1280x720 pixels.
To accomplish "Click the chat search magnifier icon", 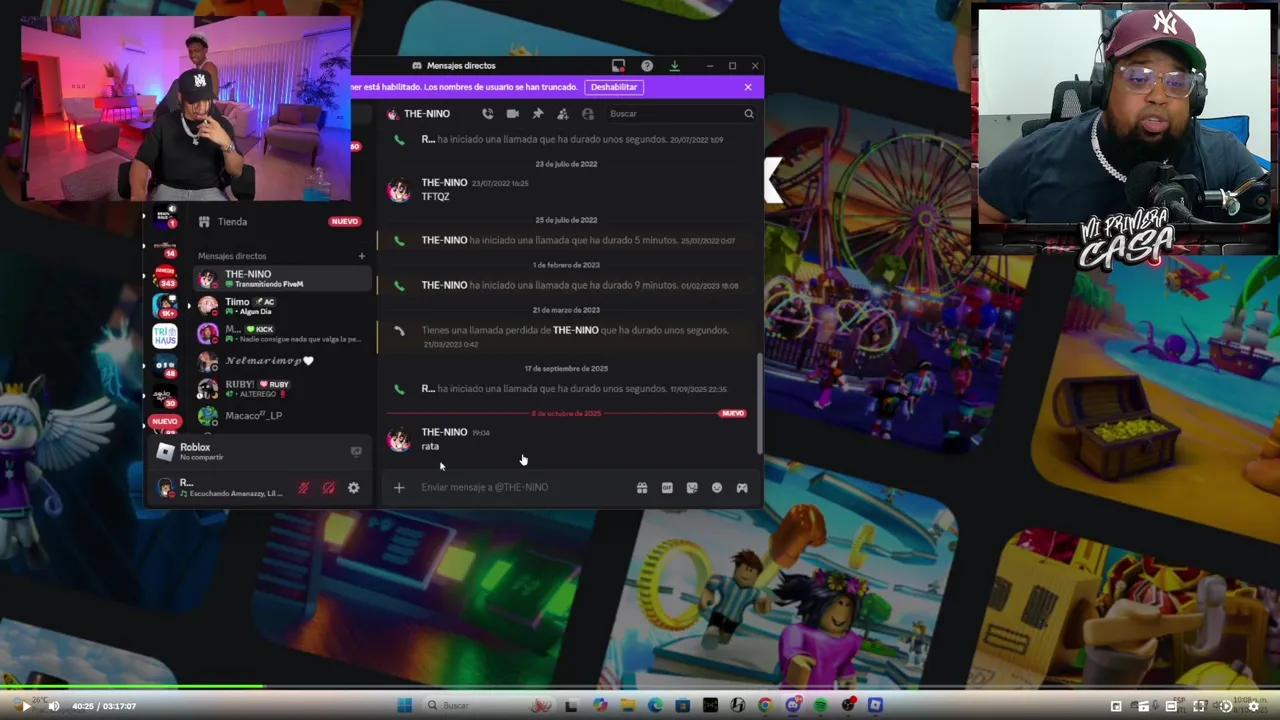I will coord(748,114).
